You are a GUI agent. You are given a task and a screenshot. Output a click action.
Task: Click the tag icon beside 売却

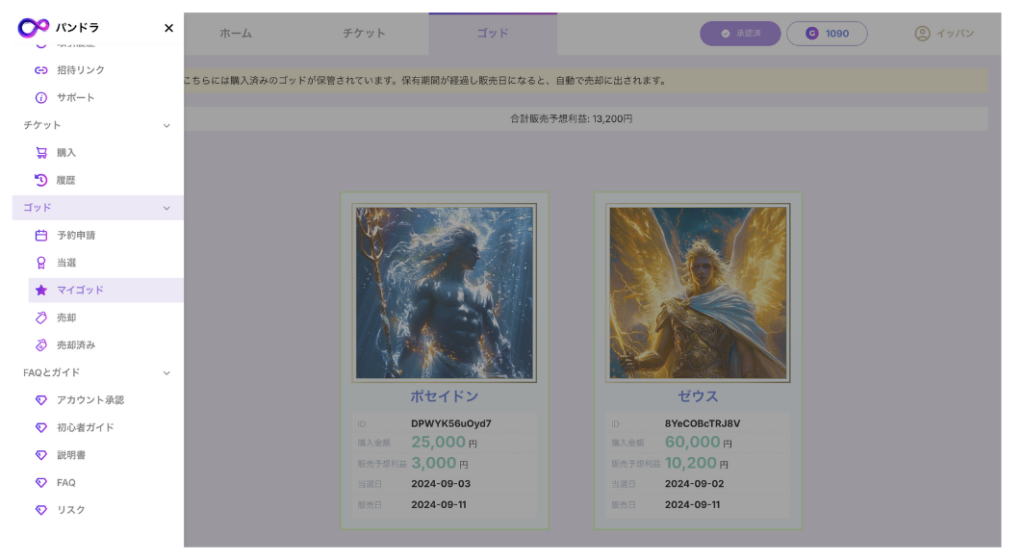41,318
